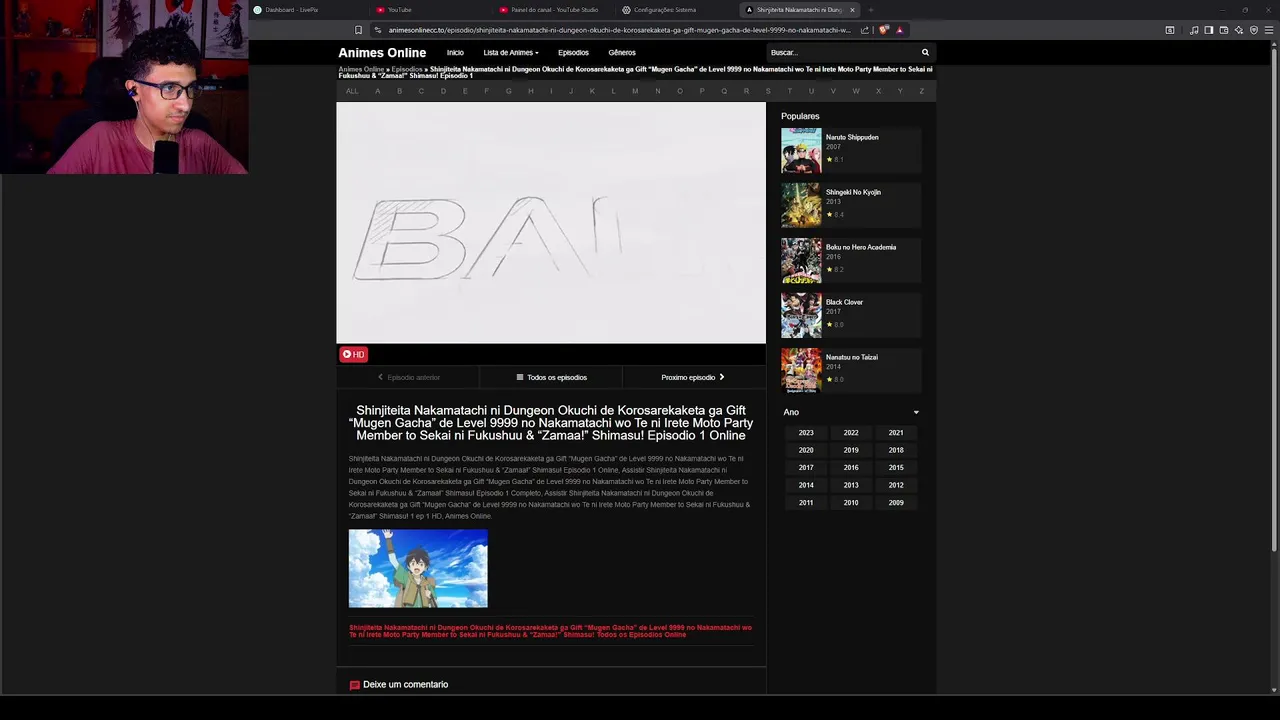The height and width of the screenshot is (720, 1280).
Task: Open the Brave wallet icon
Action: pyautogui.click(x=1224, y=30)
